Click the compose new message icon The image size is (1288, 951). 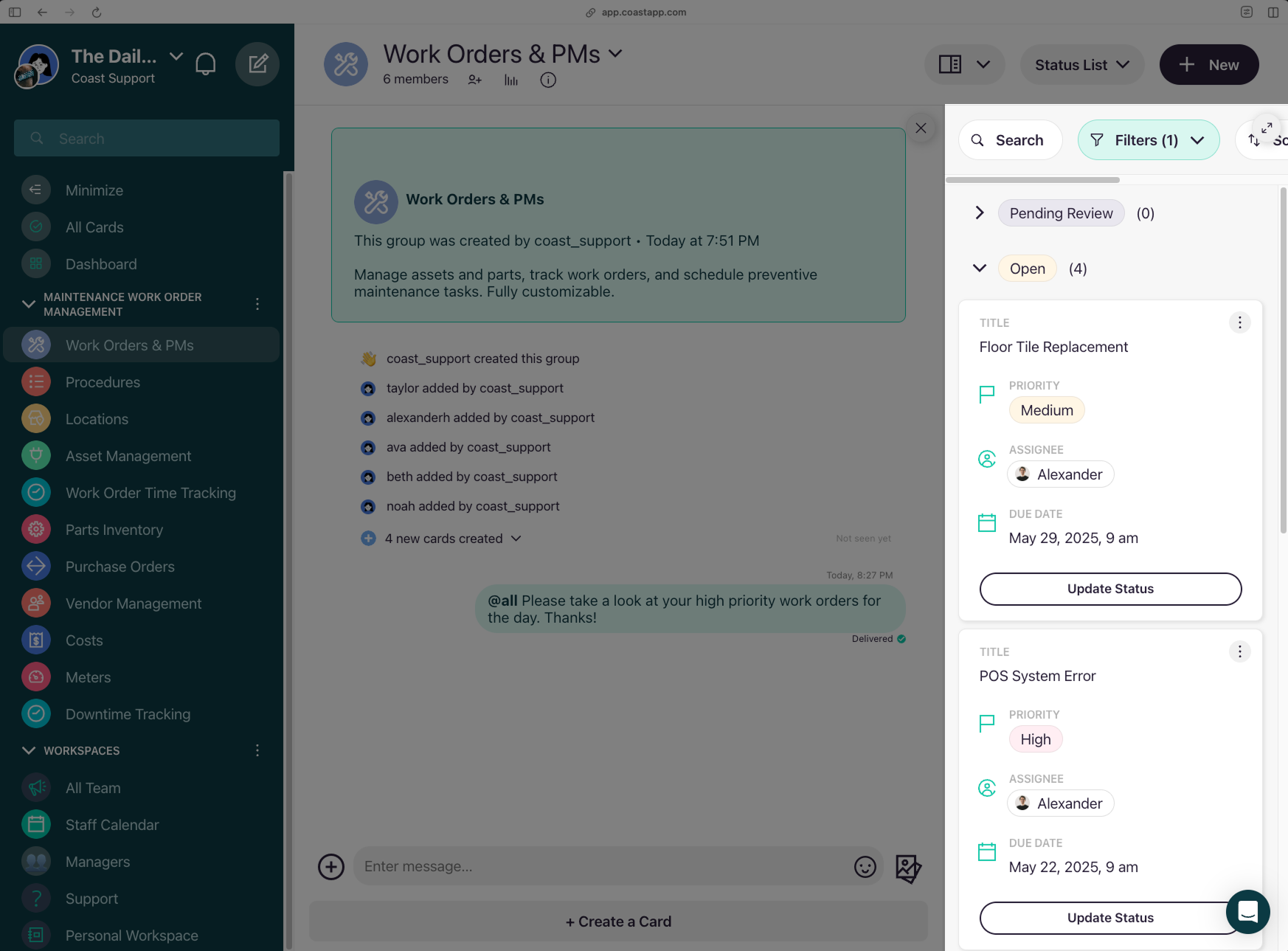coord(257,64)
